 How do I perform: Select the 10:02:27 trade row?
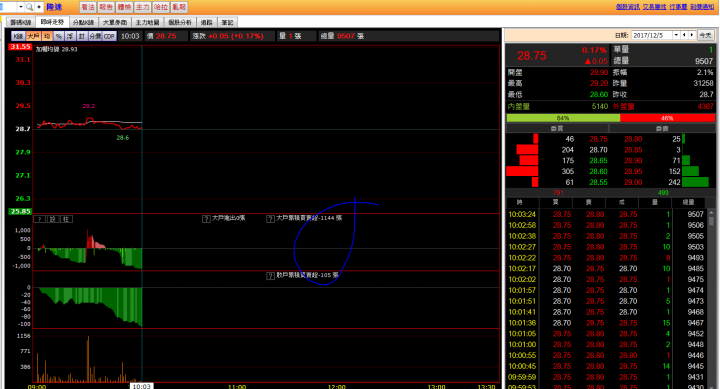coord(606,247)
